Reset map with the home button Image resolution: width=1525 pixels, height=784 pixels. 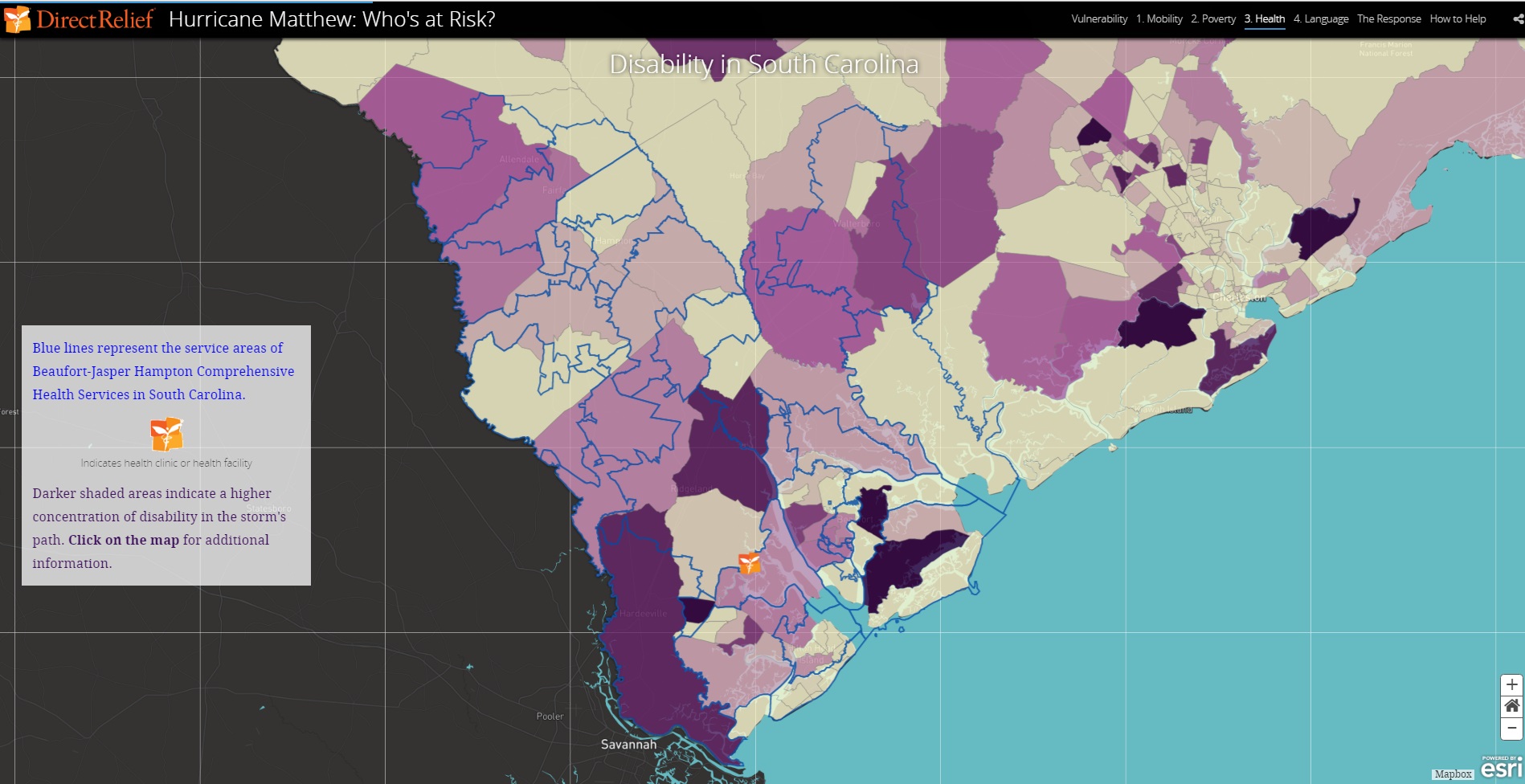coord(1511,706)
